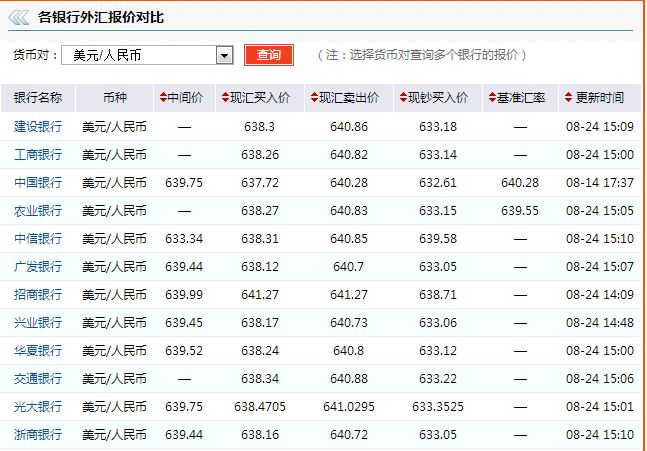Select 浙商银行 sell rate 640.72
This screenshot has width=647, height=451.
pos(349,435)
